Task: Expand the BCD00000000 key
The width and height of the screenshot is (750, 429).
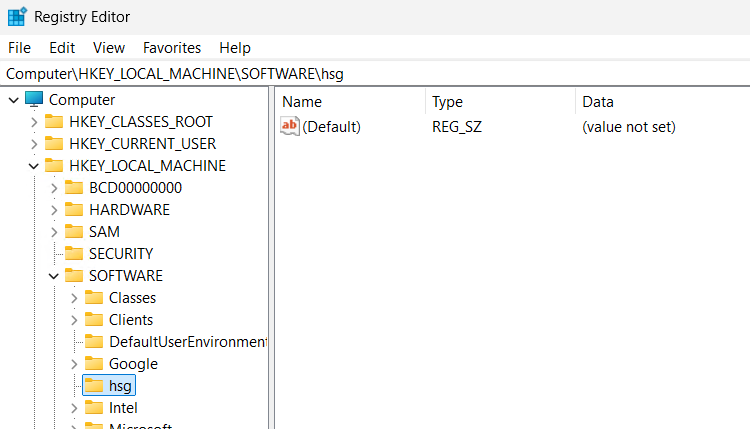Action: point(54,188)
